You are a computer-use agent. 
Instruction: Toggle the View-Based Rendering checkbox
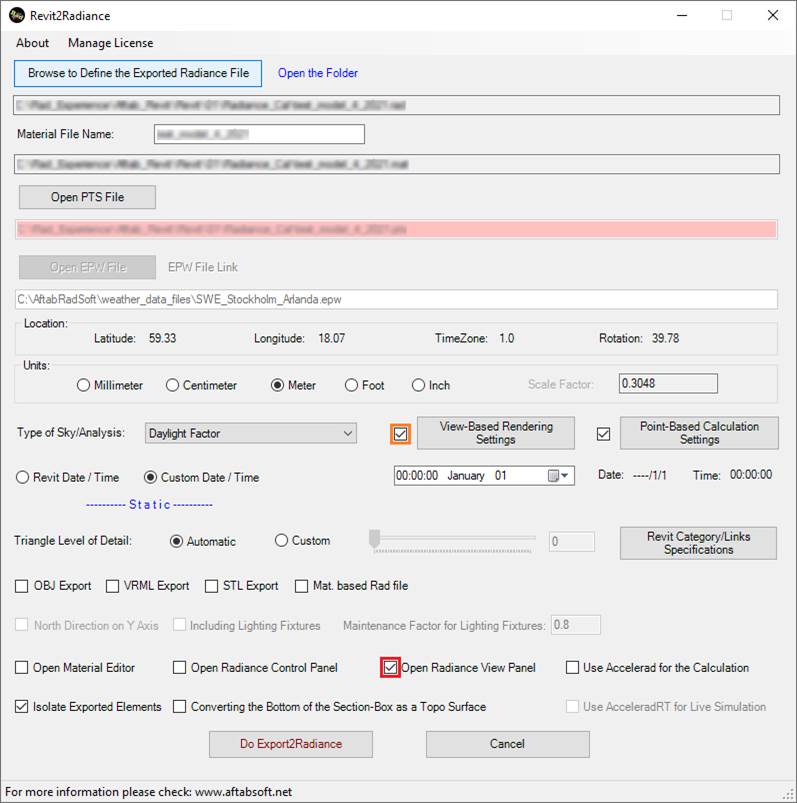[401, 434]
